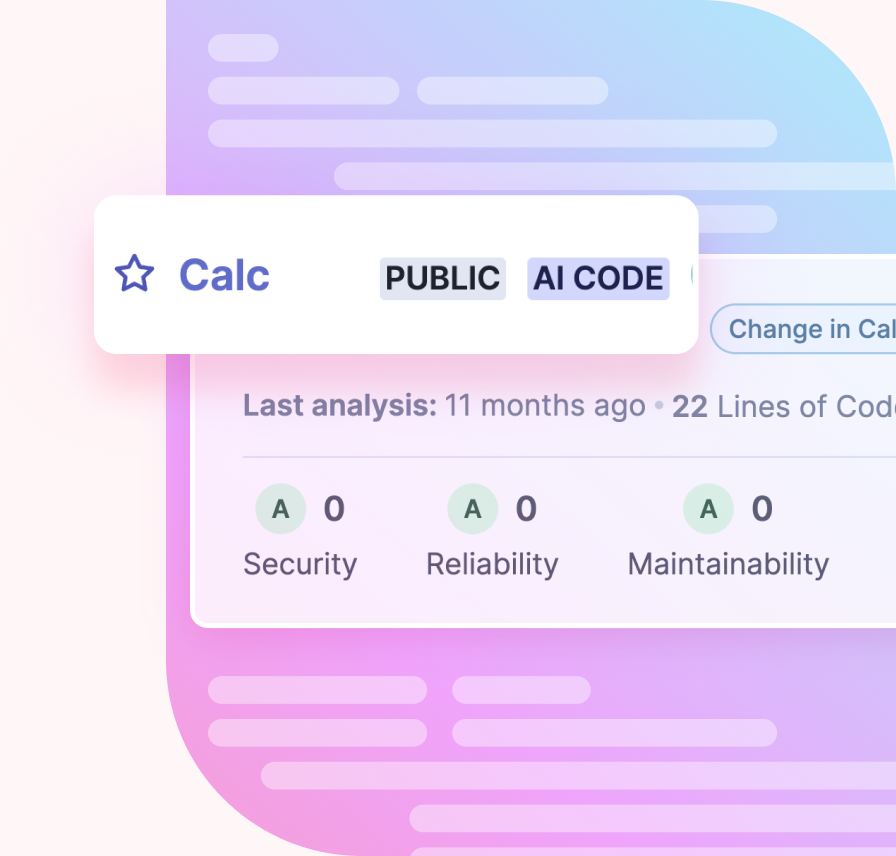The width and height of the screenshot is (896, 856).
Task: Click the Maintainability label
Action: click(728, 565)
